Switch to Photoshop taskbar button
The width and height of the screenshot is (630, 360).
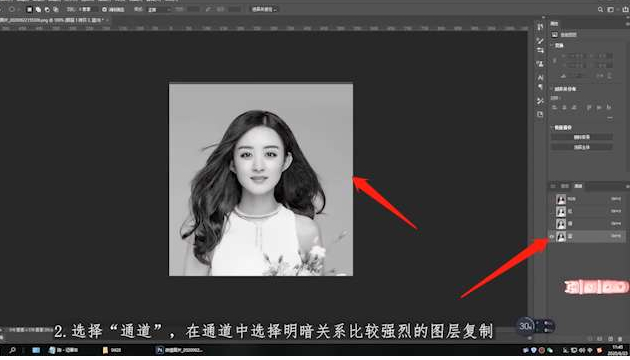pos(179,350)
